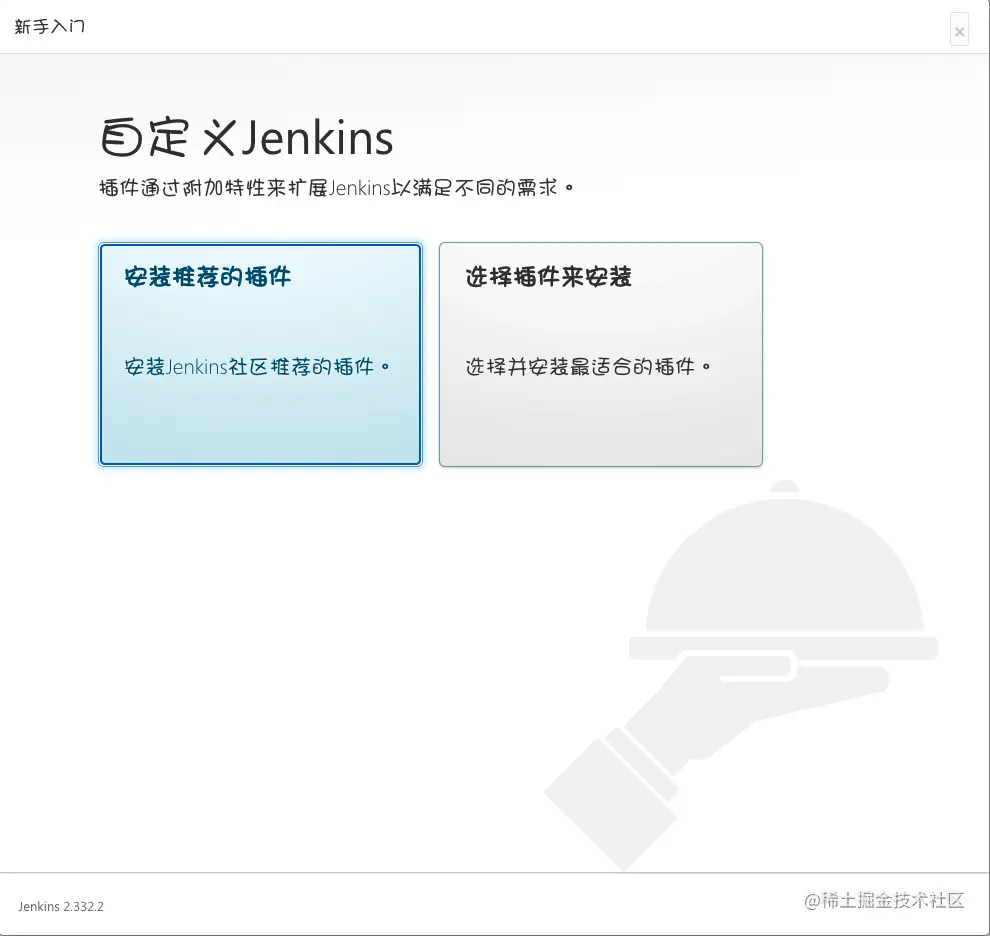Click the 自定义Jenkins heading

247,137
